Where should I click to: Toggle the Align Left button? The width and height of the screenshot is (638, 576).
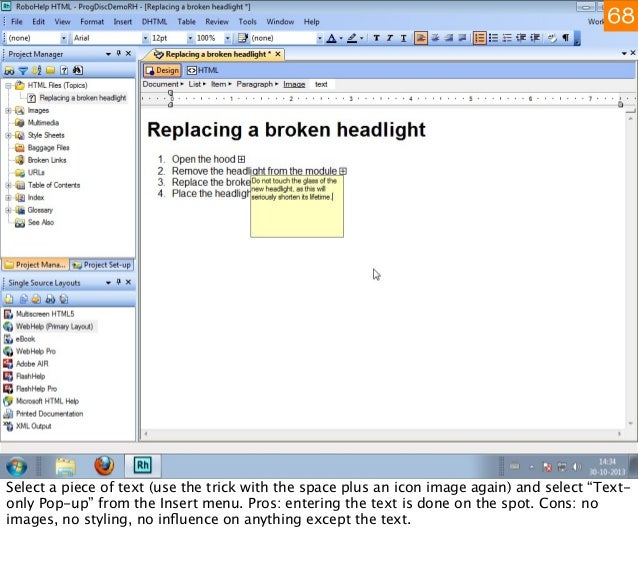pos(421,38)
